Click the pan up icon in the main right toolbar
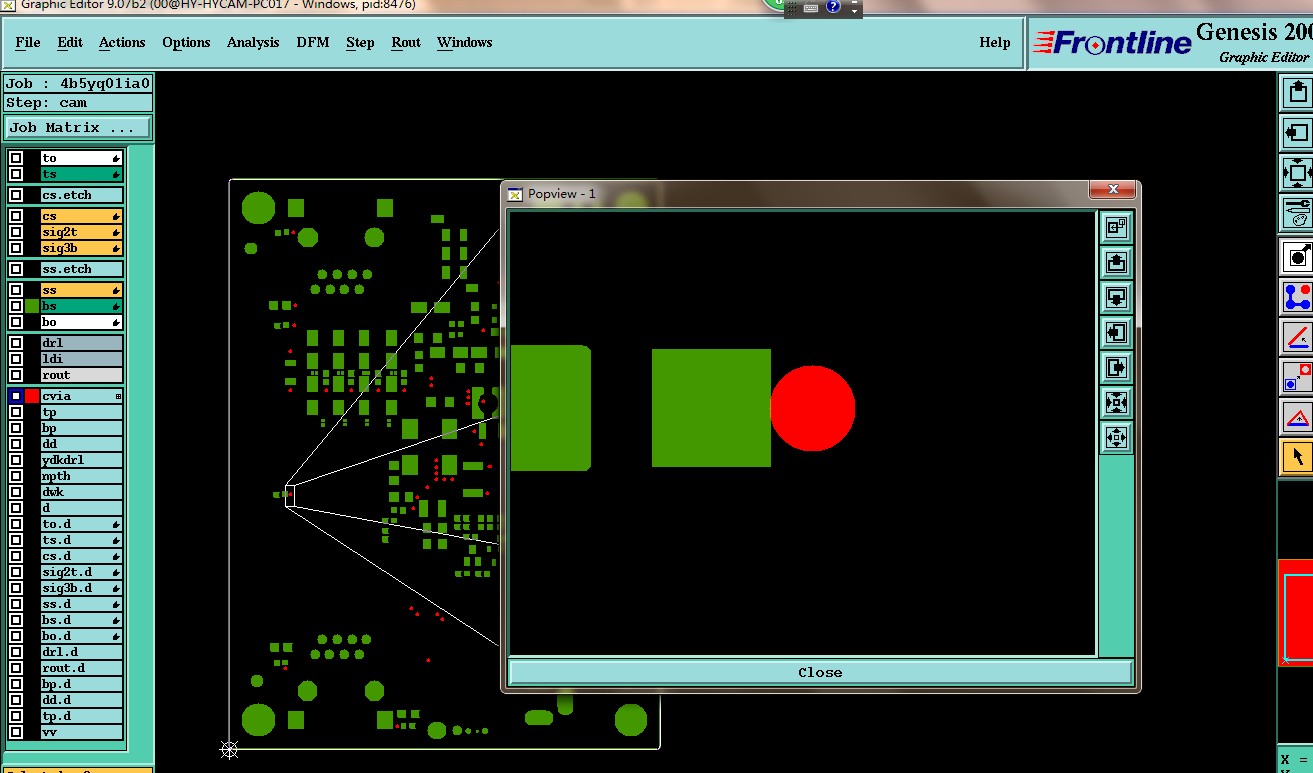Viewport: 1313px width, 773px height. pos(1298,93)
